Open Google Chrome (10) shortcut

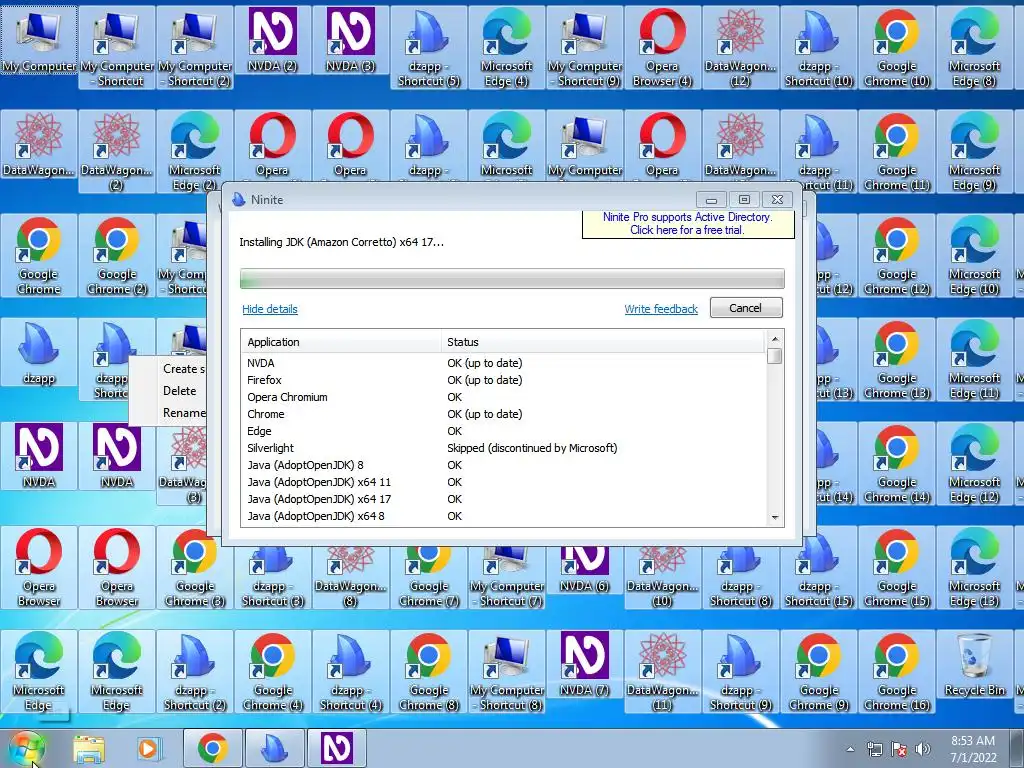click(x=897, y=48)
